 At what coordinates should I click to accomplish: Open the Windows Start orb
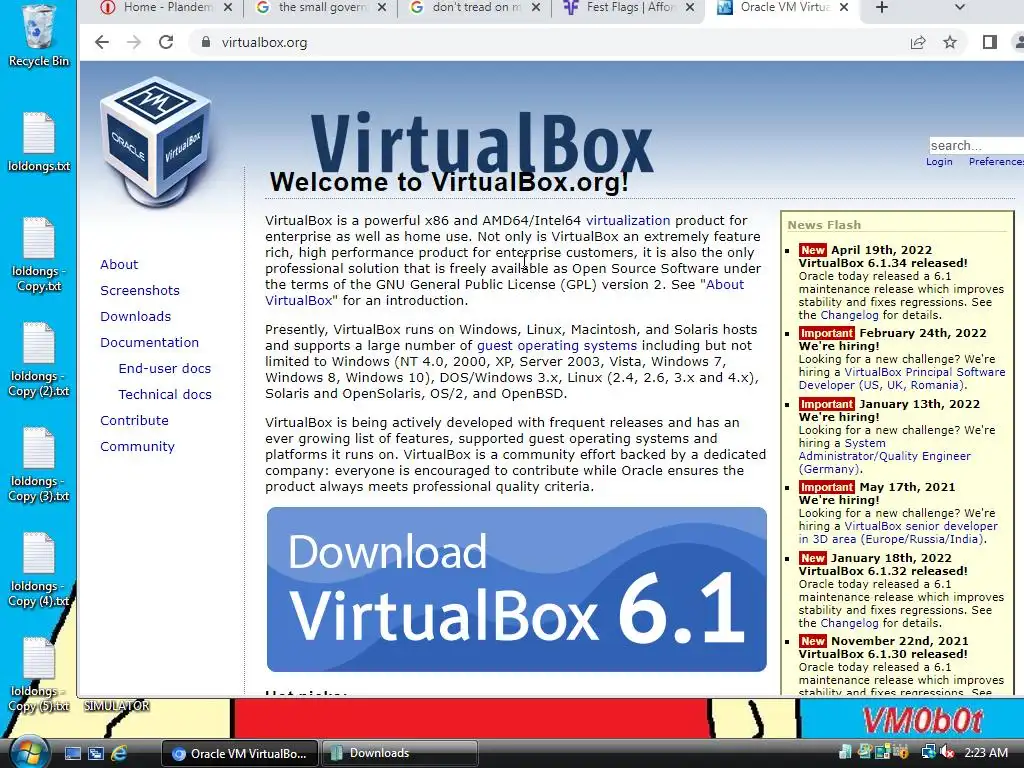pyautogui.click(x=29, y=753)
